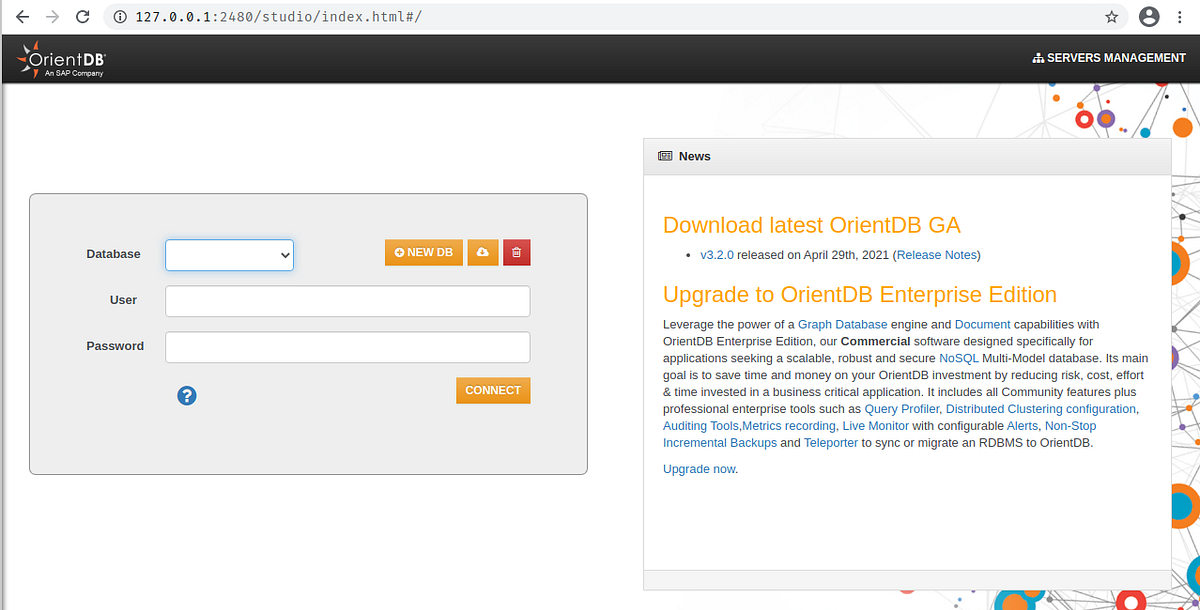Follow the Document link

(983, 324)
